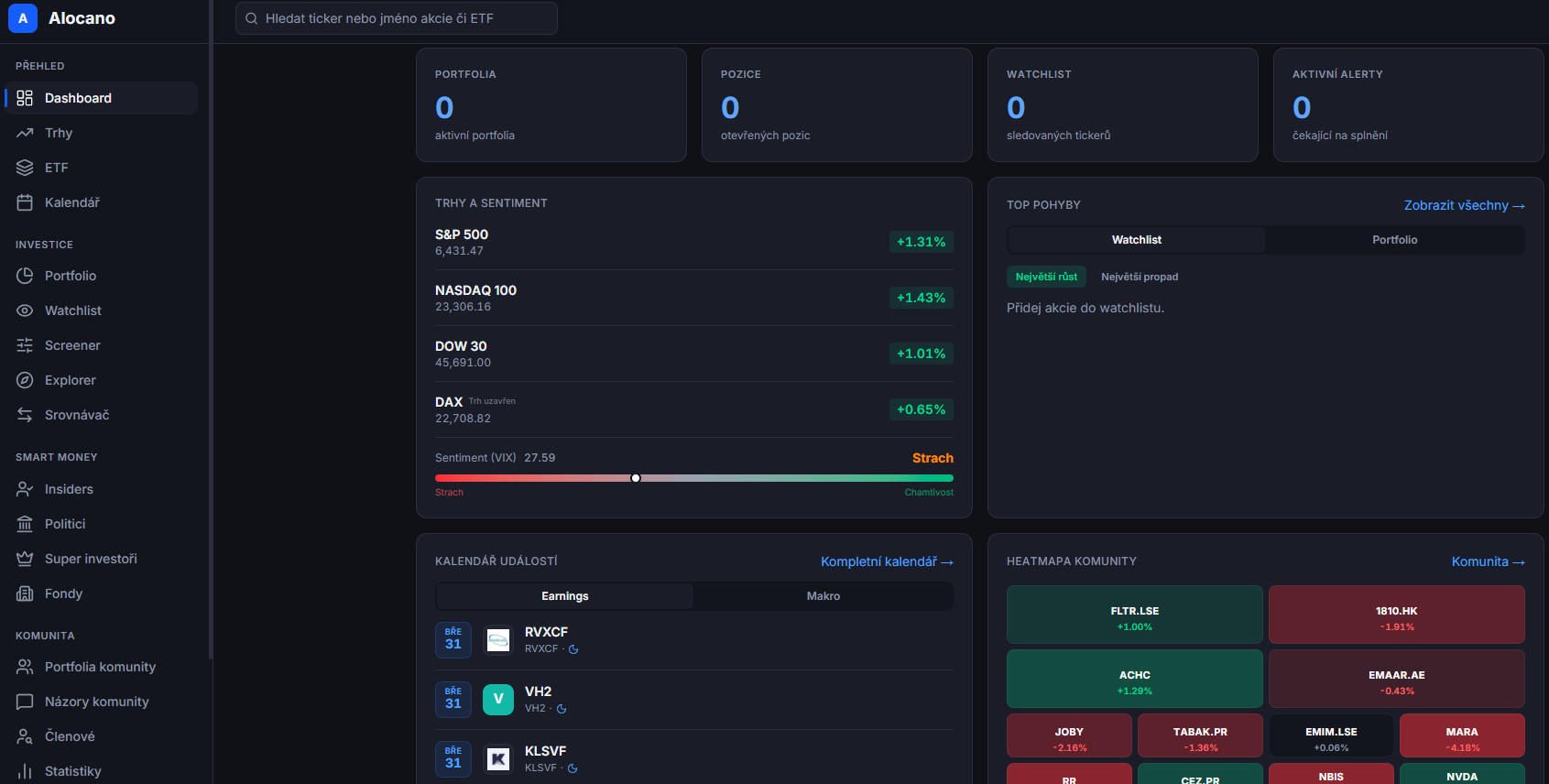This screenshot has width=1549, height=784.
Task: Click the Kalendář calendar icon
Action: [x=25, y=202]
